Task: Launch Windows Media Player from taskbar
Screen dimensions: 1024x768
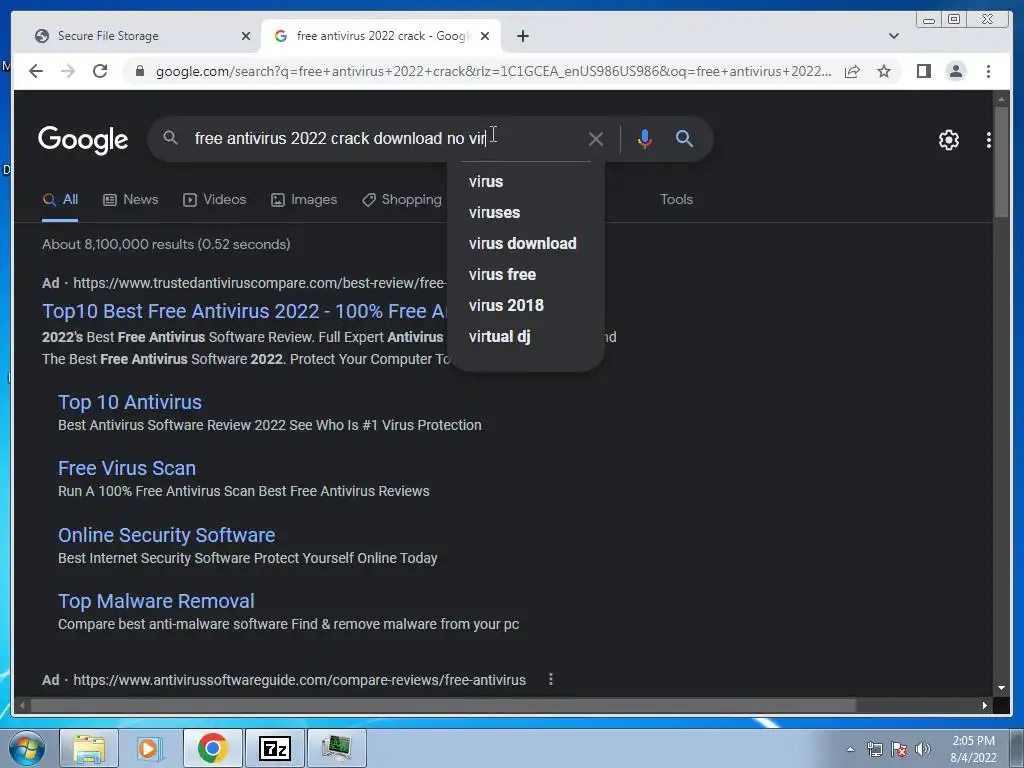Action: [x=150, y=748]
